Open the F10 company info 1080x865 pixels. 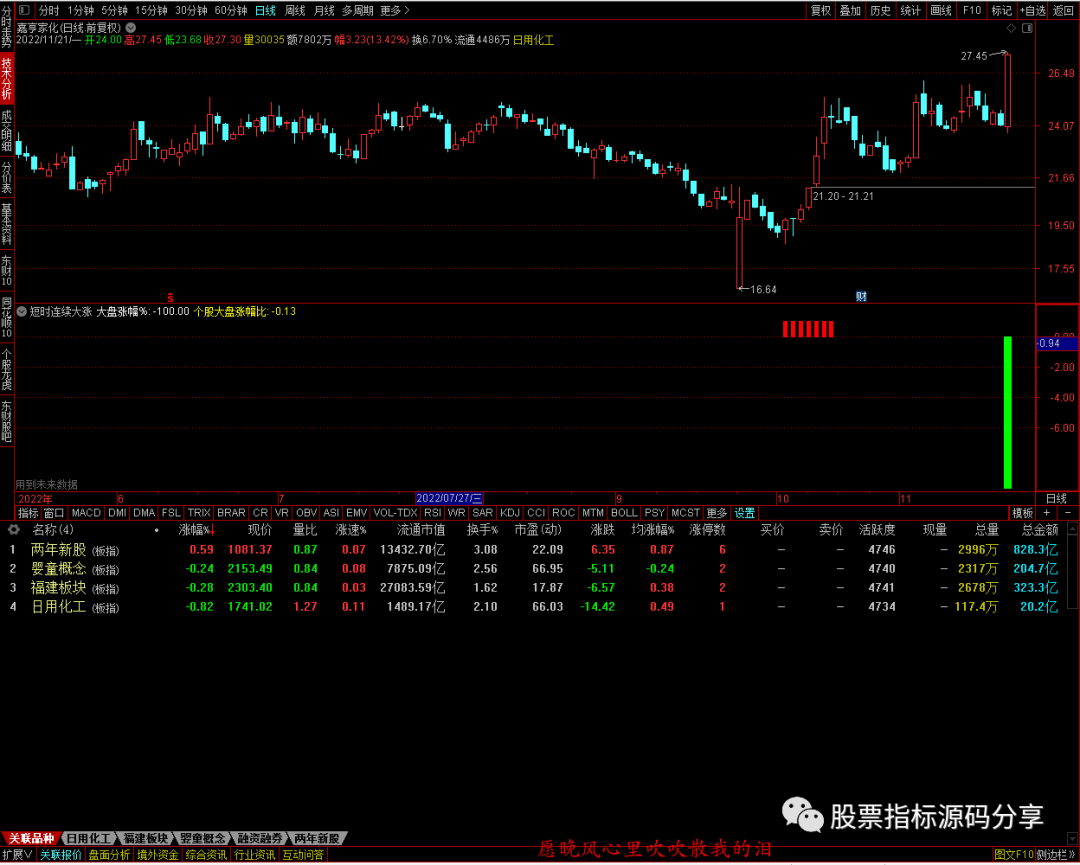point(972,10)
